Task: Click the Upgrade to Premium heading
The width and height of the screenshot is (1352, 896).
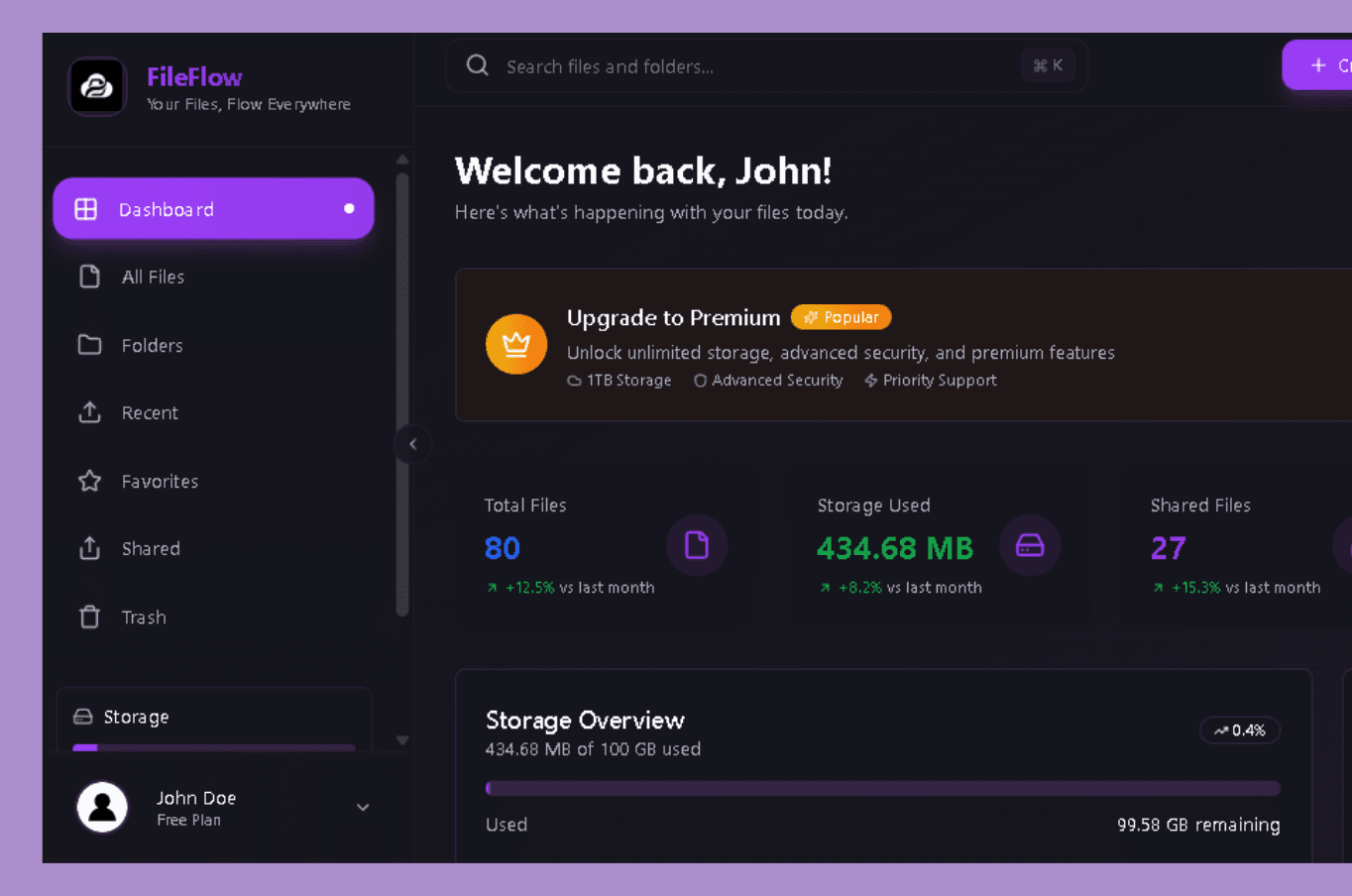Action: point(674,317)
